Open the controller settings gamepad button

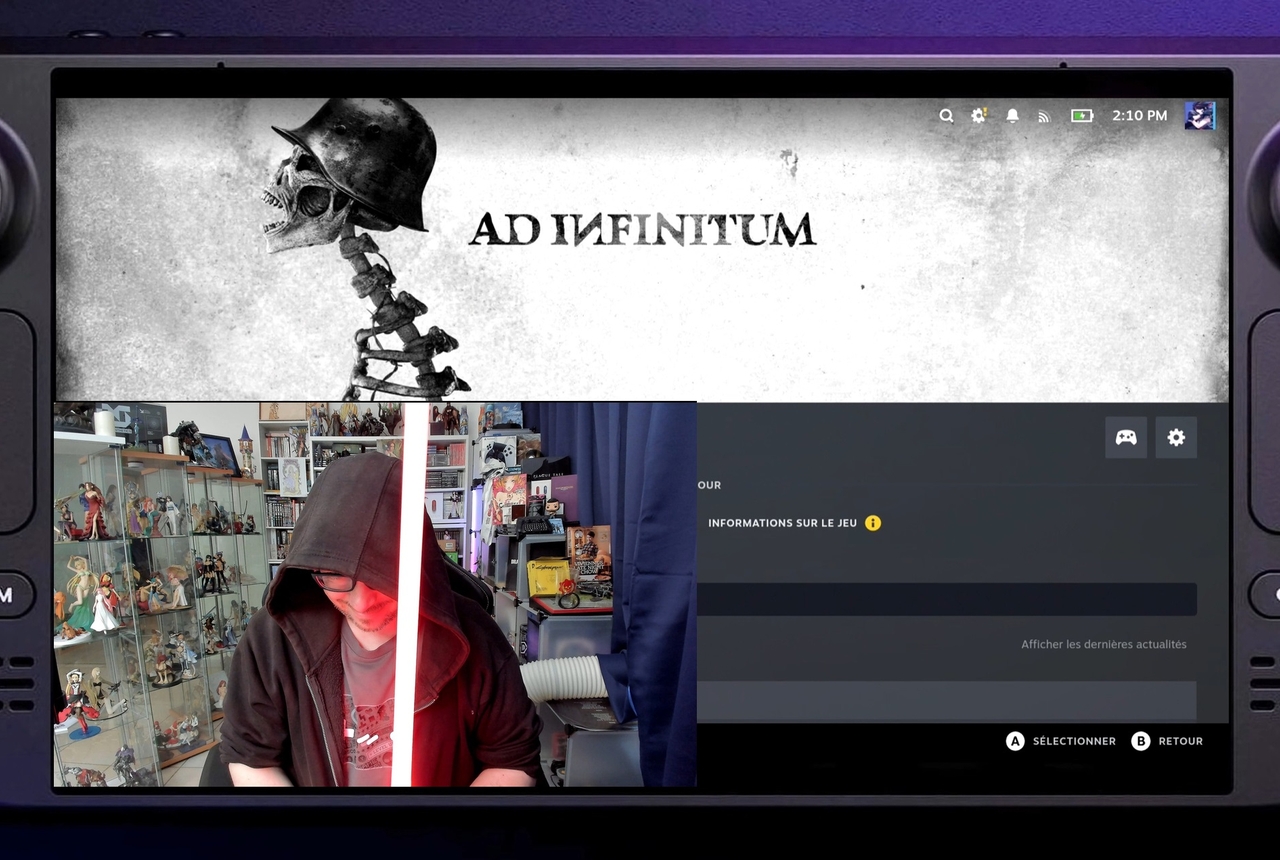[1126, 438]
